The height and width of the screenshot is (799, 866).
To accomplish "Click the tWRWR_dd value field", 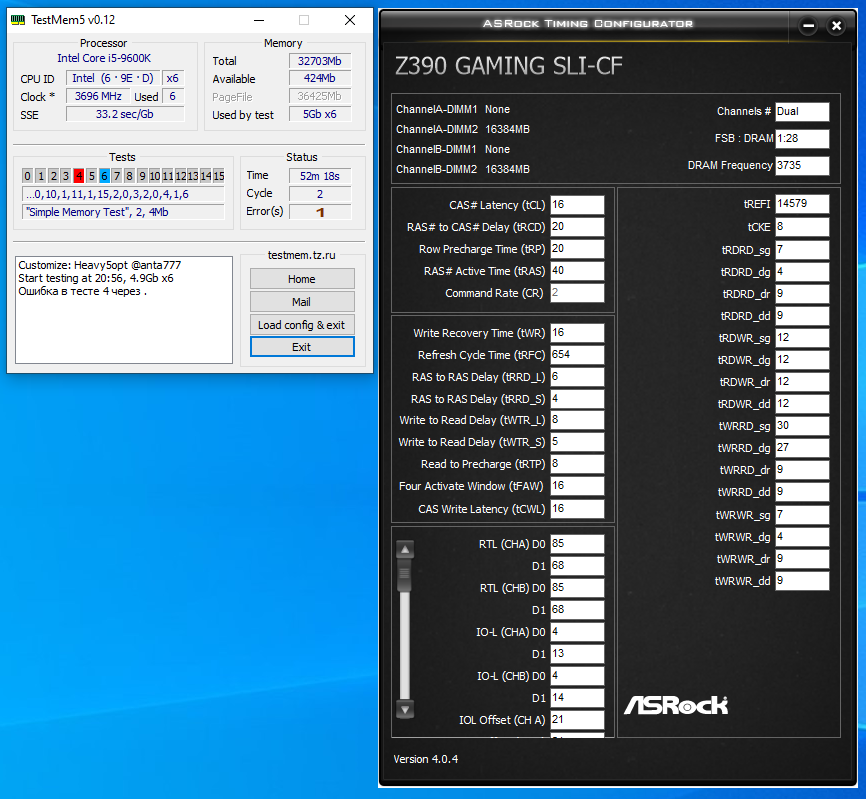I will click(802, 581).
